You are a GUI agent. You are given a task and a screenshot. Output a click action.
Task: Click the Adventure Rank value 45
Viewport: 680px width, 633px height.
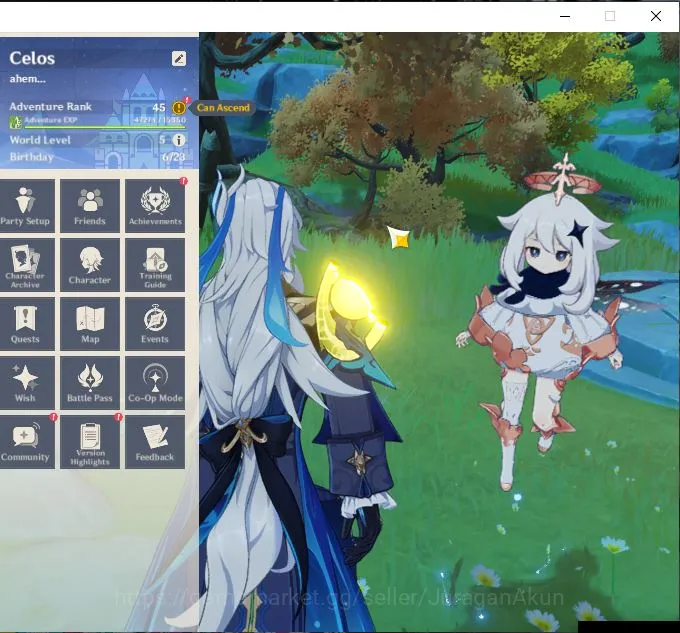[x=159, y=107]
